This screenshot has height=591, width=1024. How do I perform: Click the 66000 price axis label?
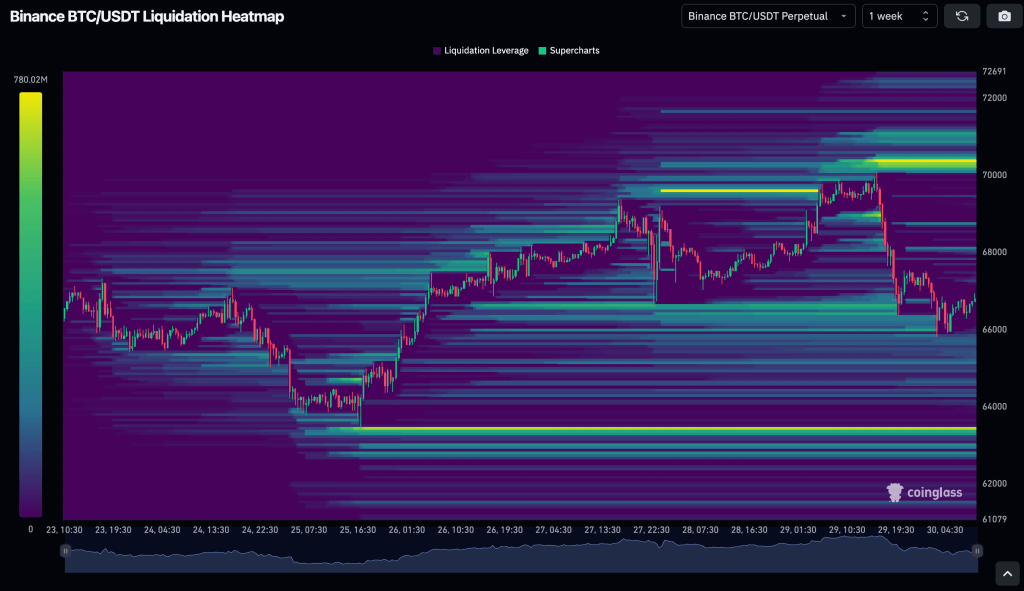pyautogui.click(x=995, y=330)
